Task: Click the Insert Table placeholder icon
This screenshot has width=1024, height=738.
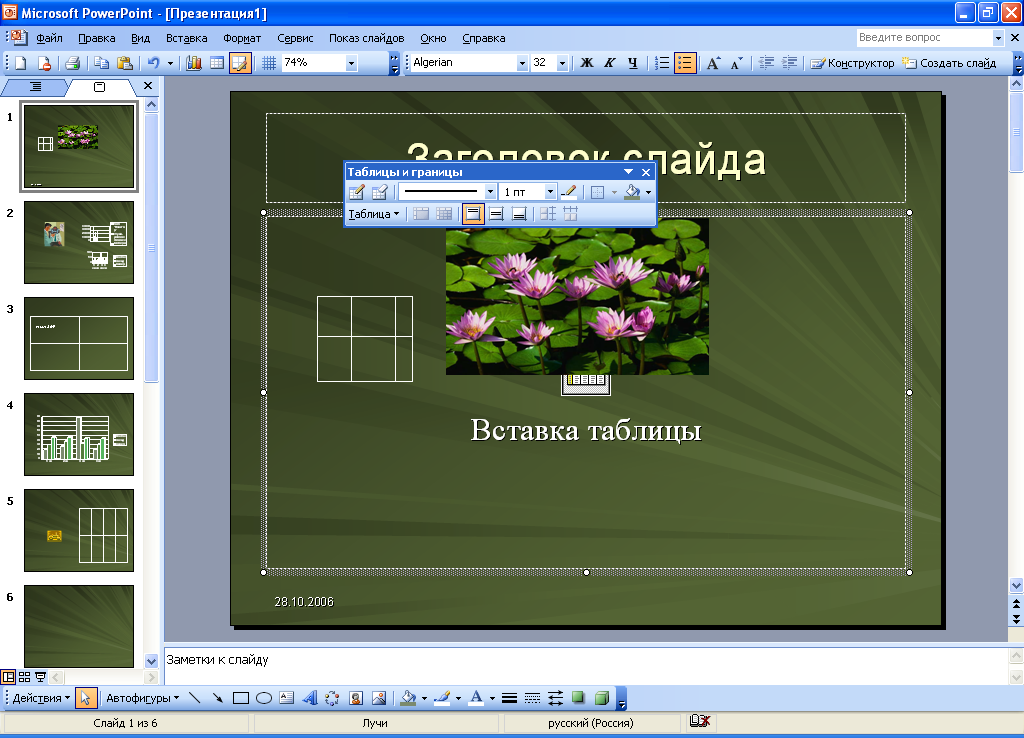Action: tap(586, 384)
